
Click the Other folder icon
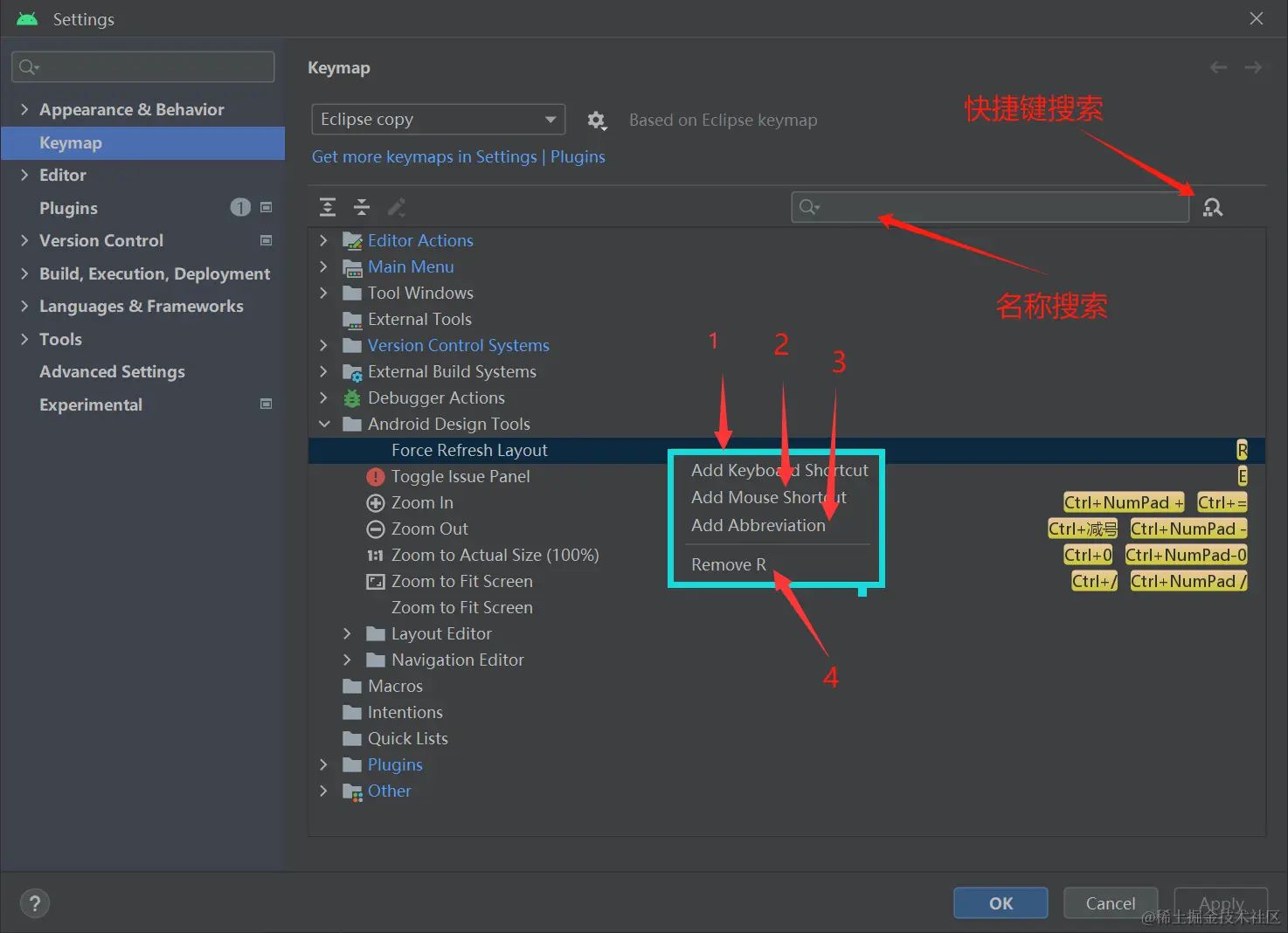pos(352,791)
